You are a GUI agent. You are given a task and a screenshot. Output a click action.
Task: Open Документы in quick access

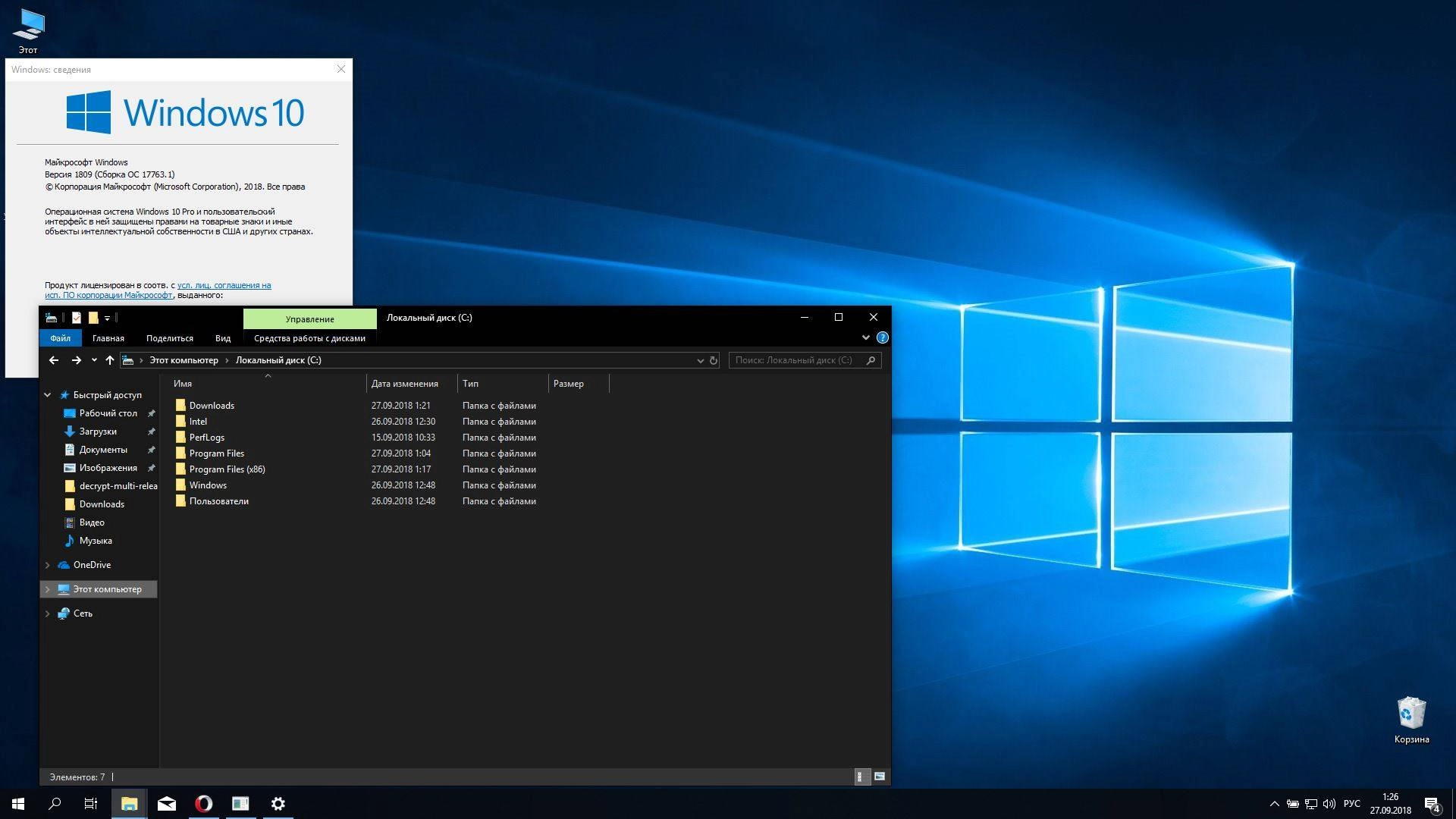pyautogui.click(x=103, y=450)
